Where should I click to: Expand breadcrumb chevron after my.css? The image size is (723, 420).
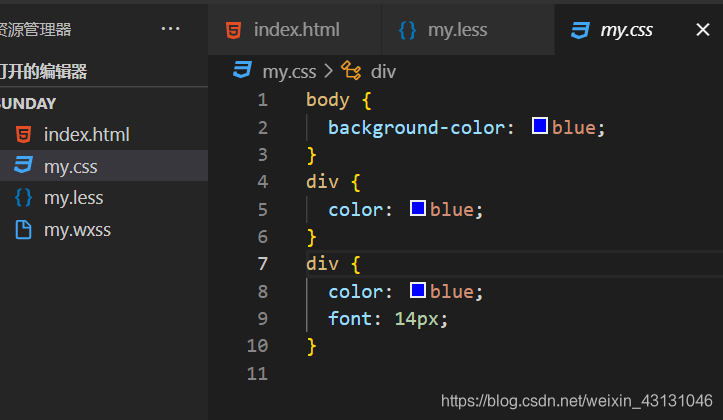point(328,71)
